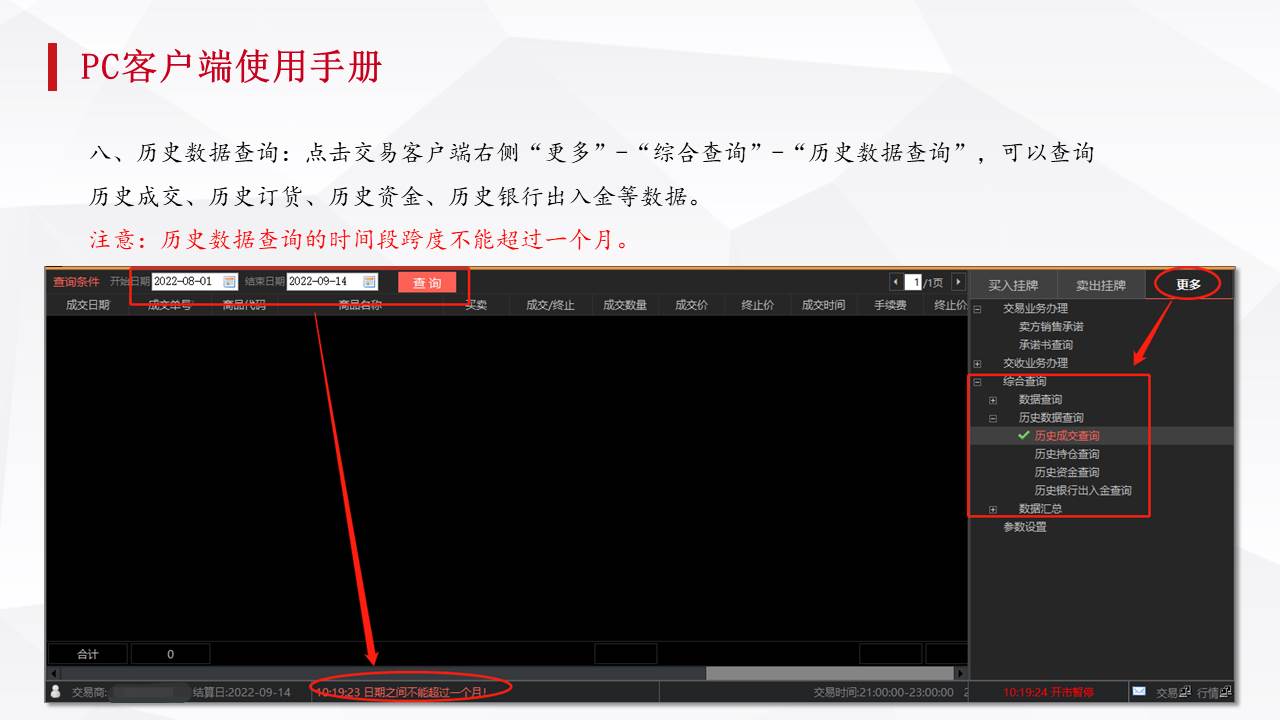This screenshot has width=1280, height=720.
Task: Sort by 商品名称 column header
Action: 360,305
